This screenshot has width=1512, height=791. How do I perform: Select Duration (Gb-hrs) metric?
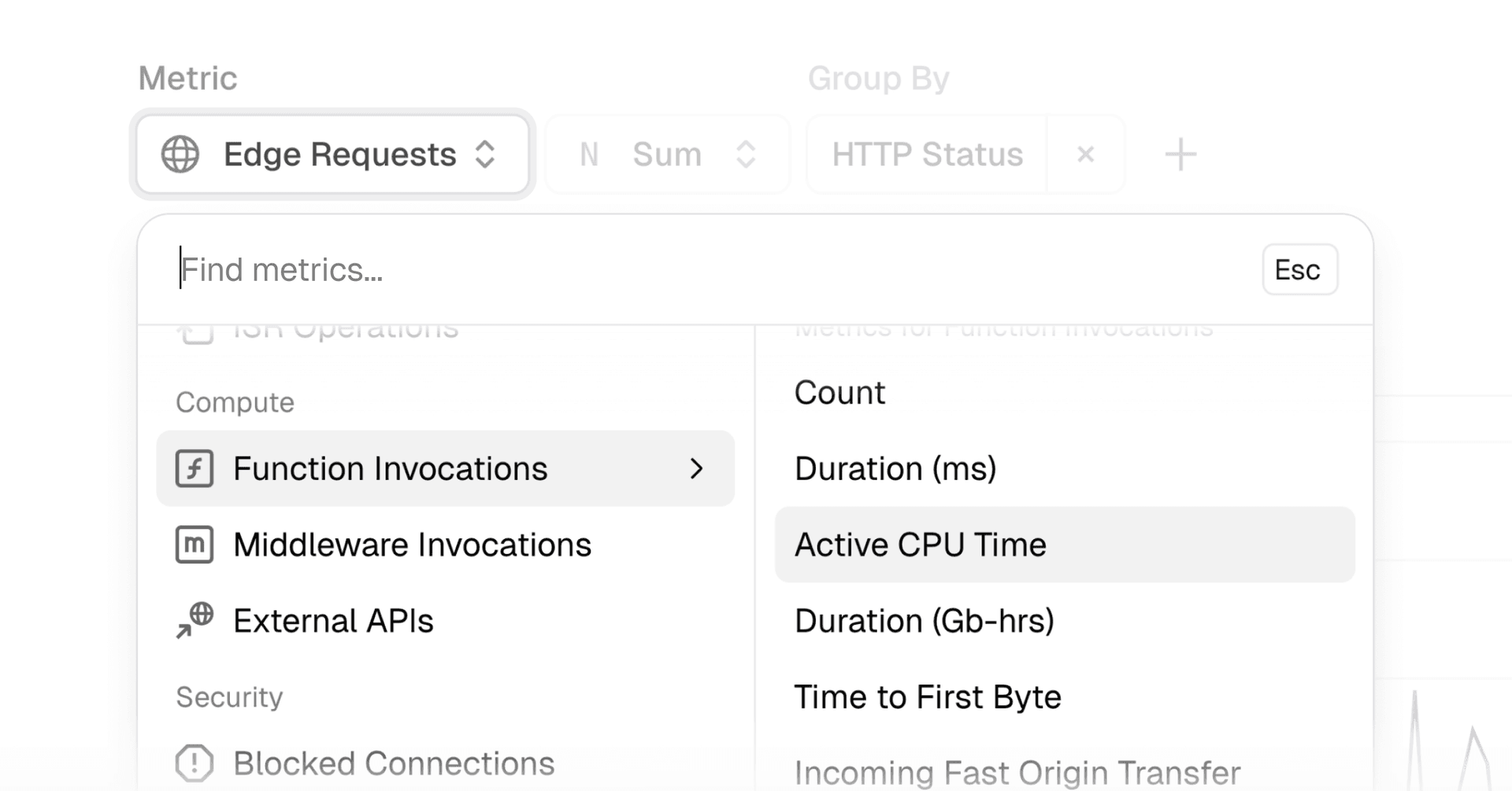924,621
